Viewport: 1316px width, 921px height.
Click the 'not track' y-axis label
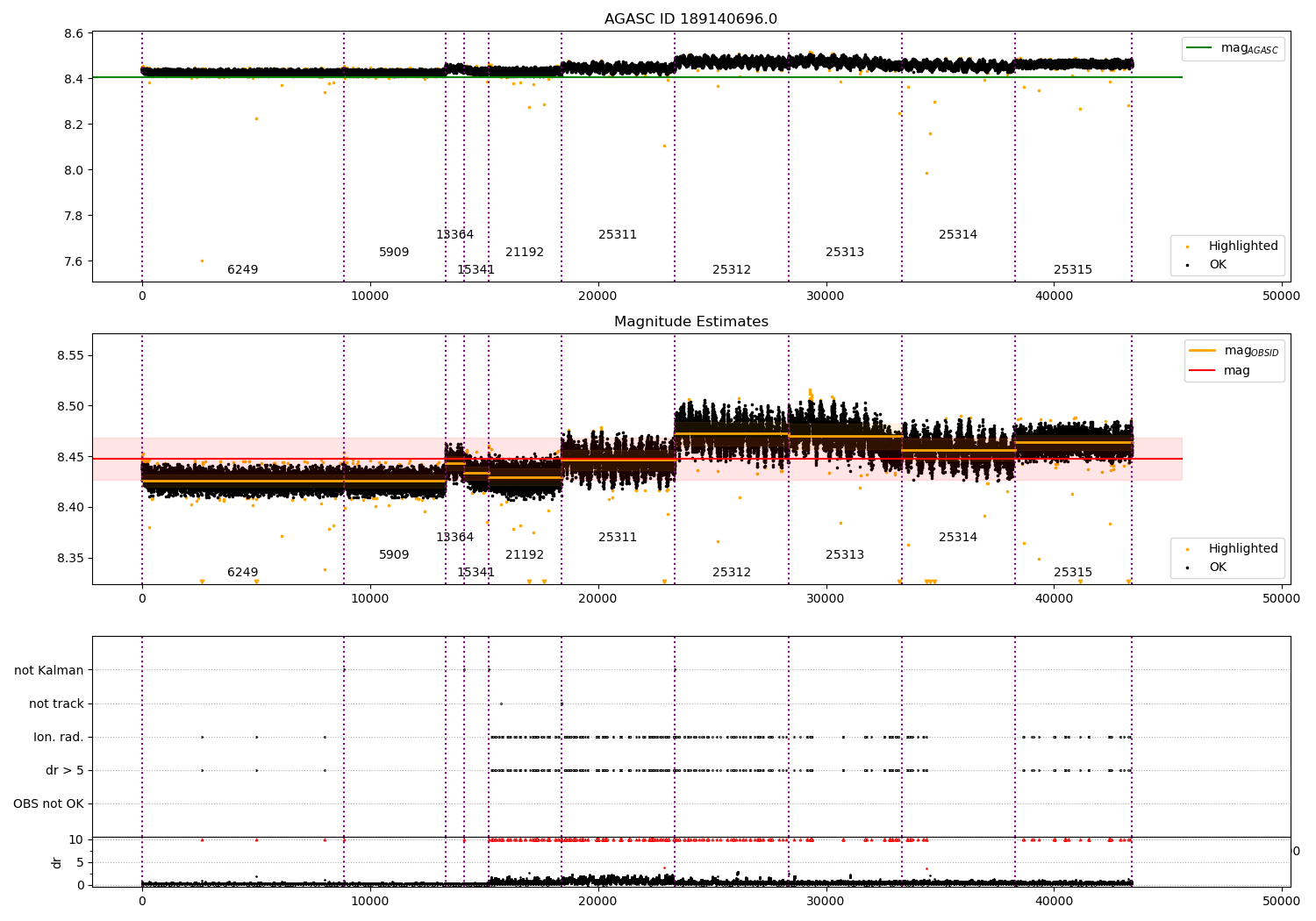[56, 703]
